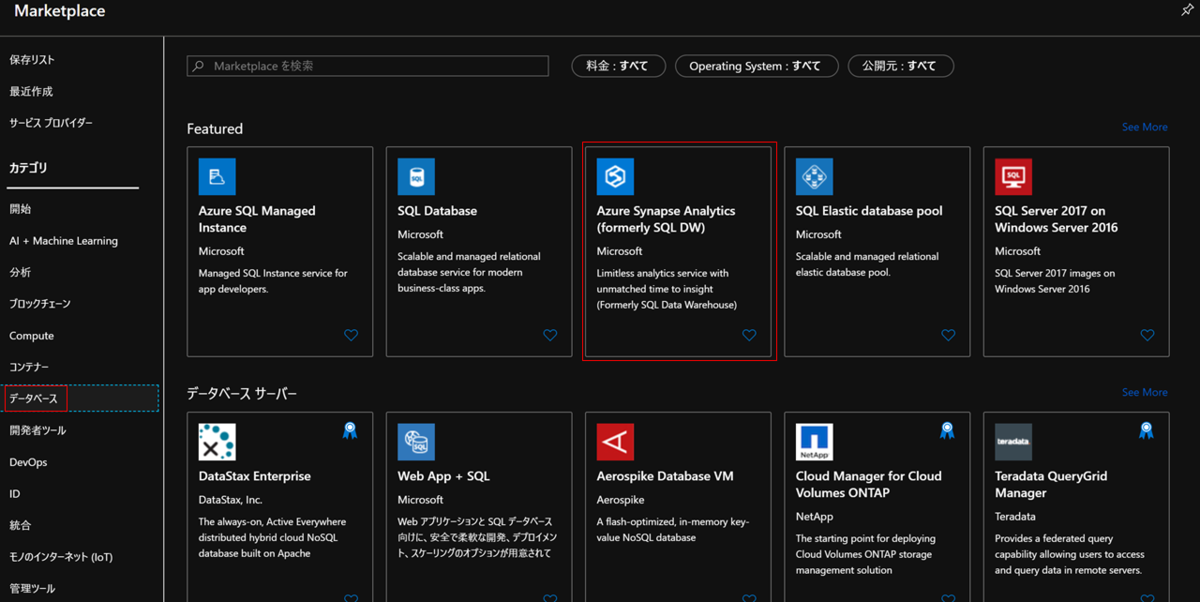Click the magnifier icon in search box
Viewport: 1200px width, 602px height.
point(200,66)
